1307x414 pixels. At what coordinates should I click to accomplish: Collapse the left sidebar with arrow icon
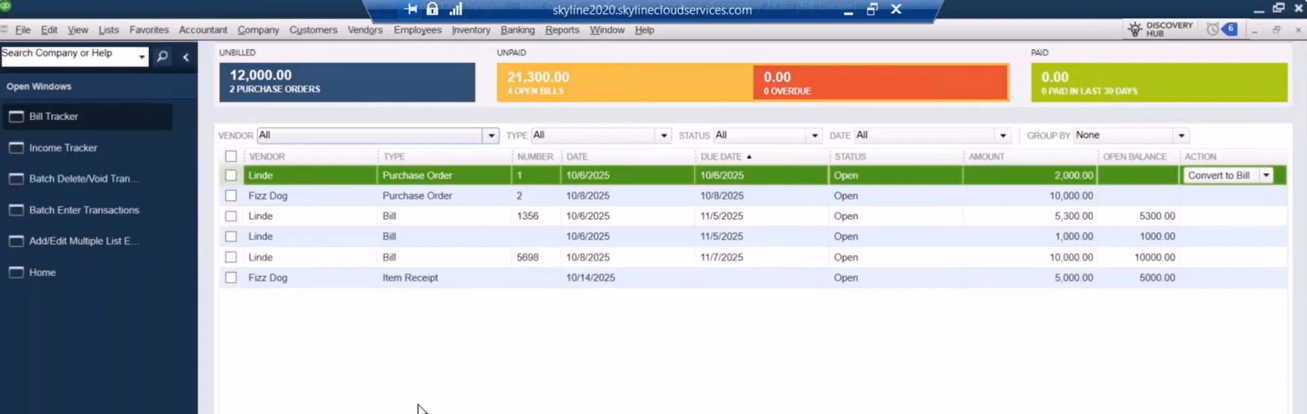[186, 57]
